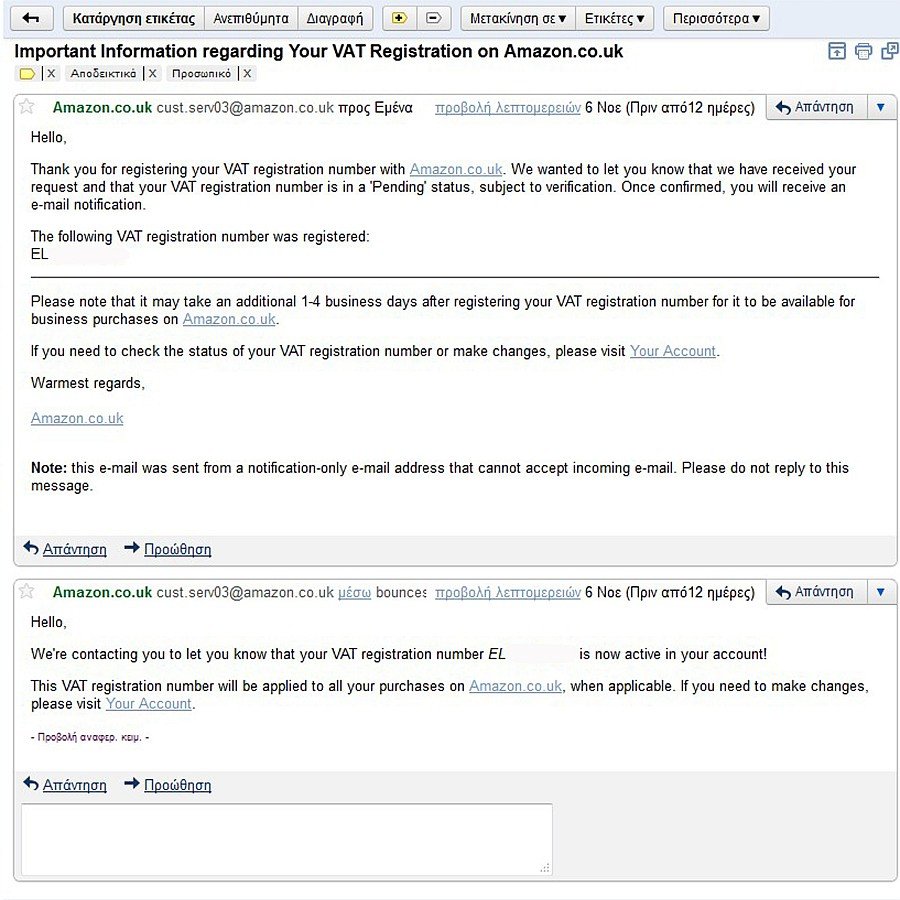Click the yellow mark-as-important icon button
Image resolution: width=900 pixels, height=900 pixels.
coord(399,18)
